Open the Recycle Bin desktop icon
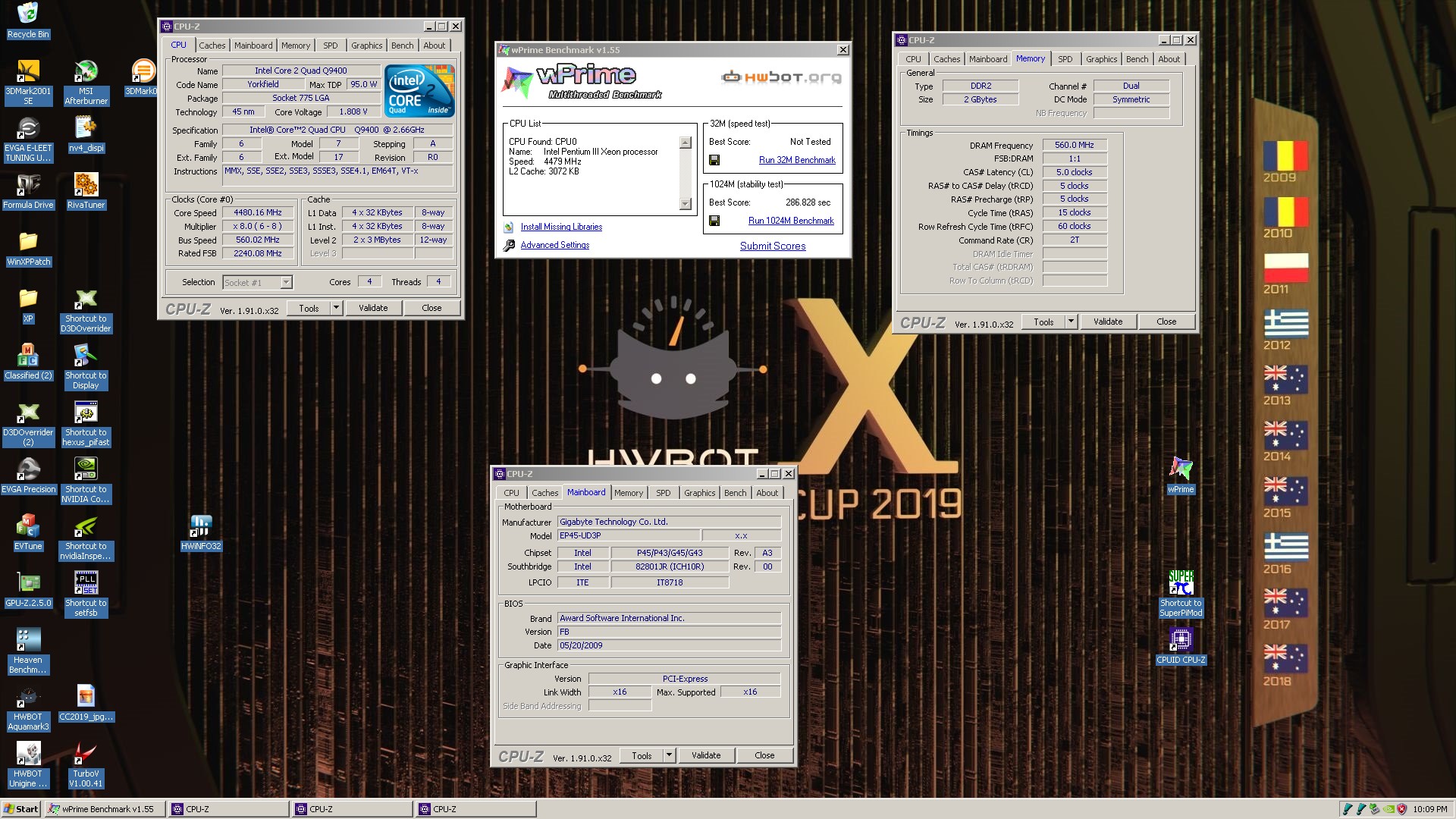The height and width of the screenshot is (819, 1456). click(x=28, y=20)
